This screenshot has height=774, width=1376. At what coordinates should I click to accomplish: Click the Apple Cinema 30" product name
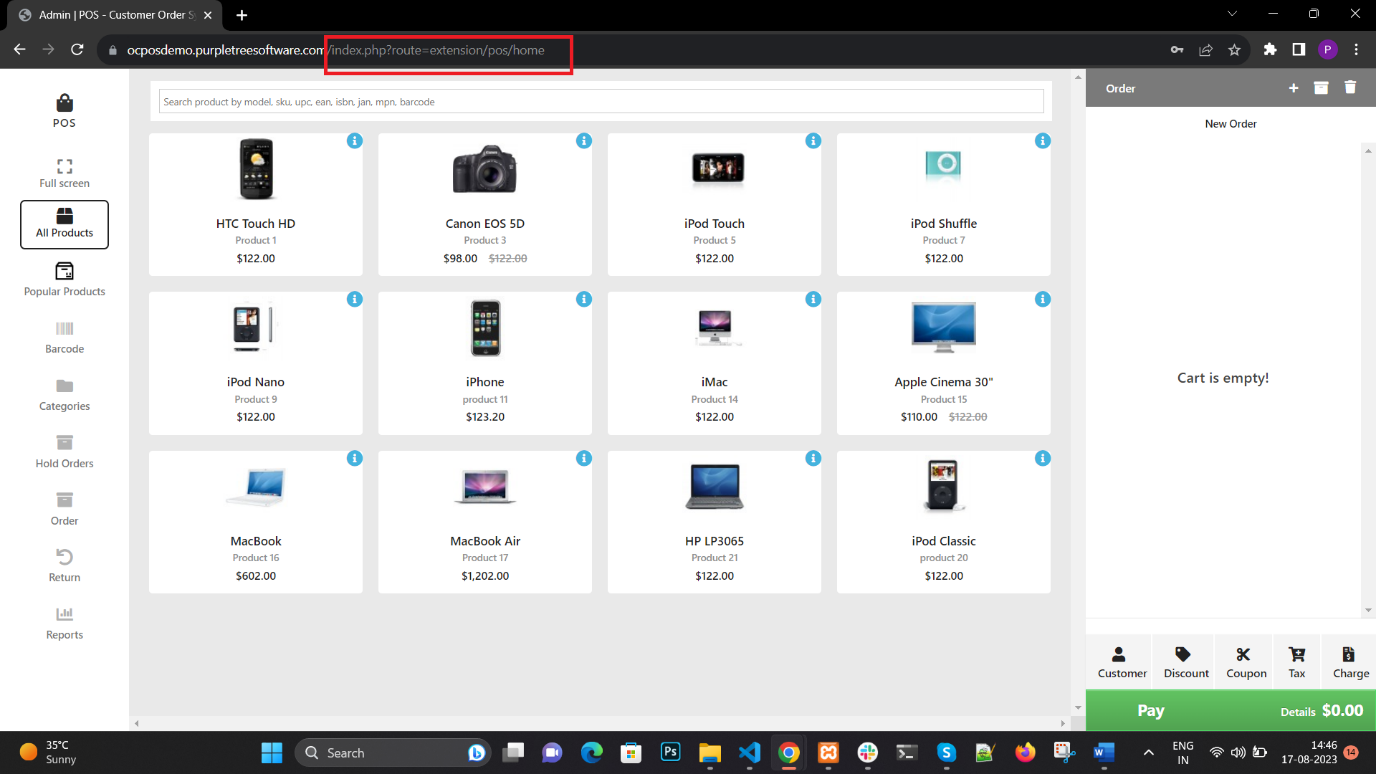[x=944, y=382]
